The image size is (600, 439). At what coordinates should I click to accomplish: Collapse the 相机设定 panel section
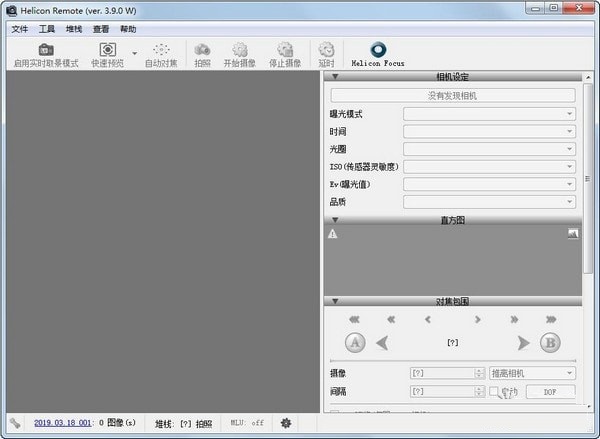pos(335,76)
